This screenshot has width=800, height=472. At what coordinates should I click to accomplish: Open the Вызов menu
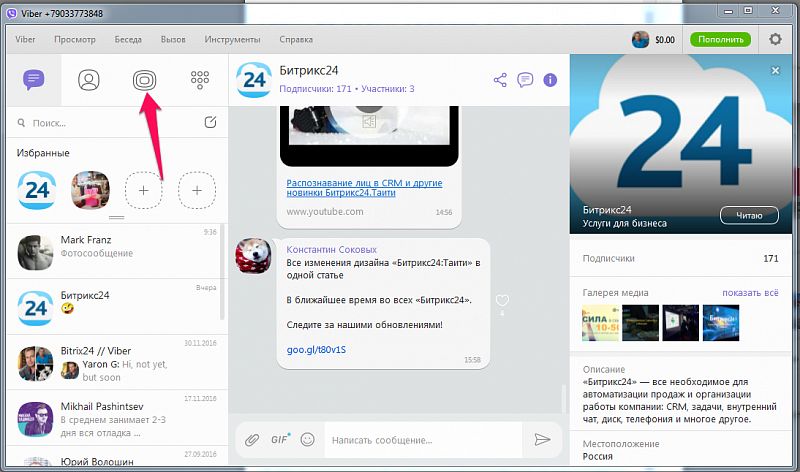pyautogui.click(x=173, y=39)
